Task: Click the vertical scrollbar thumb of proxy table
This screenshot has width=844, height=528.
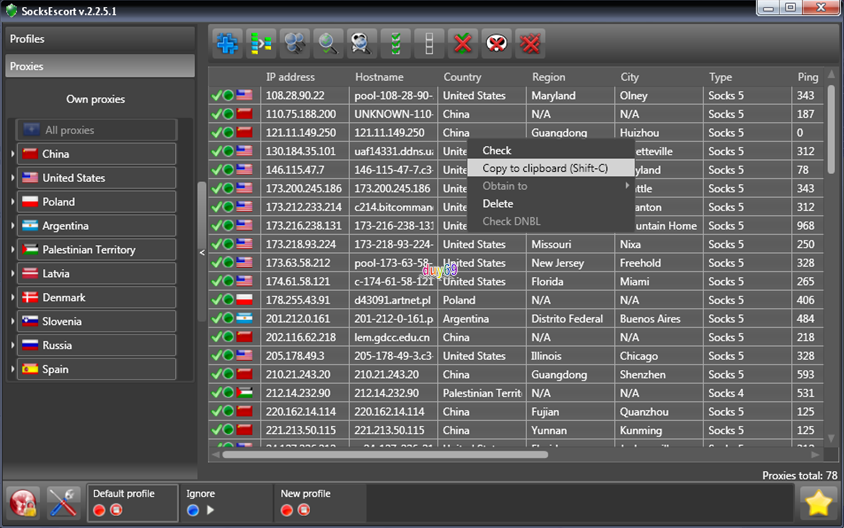Action: (x=831, y=129)
